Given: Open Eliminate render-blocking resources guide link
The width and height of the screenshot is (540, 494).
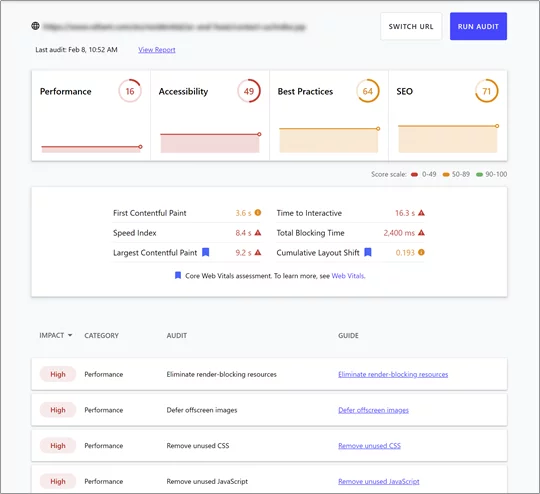Looking at the screenshot, I should click(x=393, y=374).
